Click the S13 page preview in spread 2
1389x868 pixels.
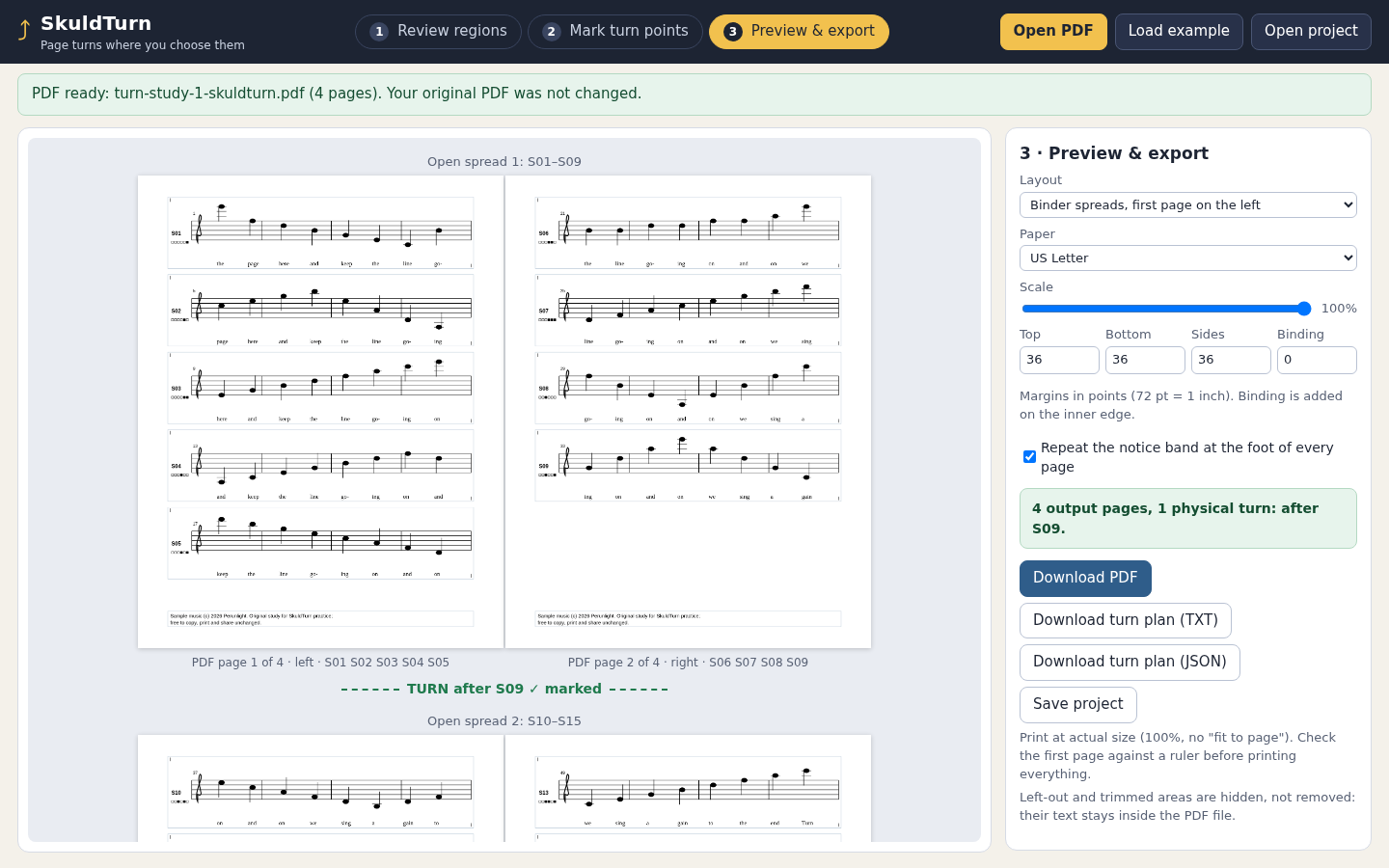click(688, 788)
